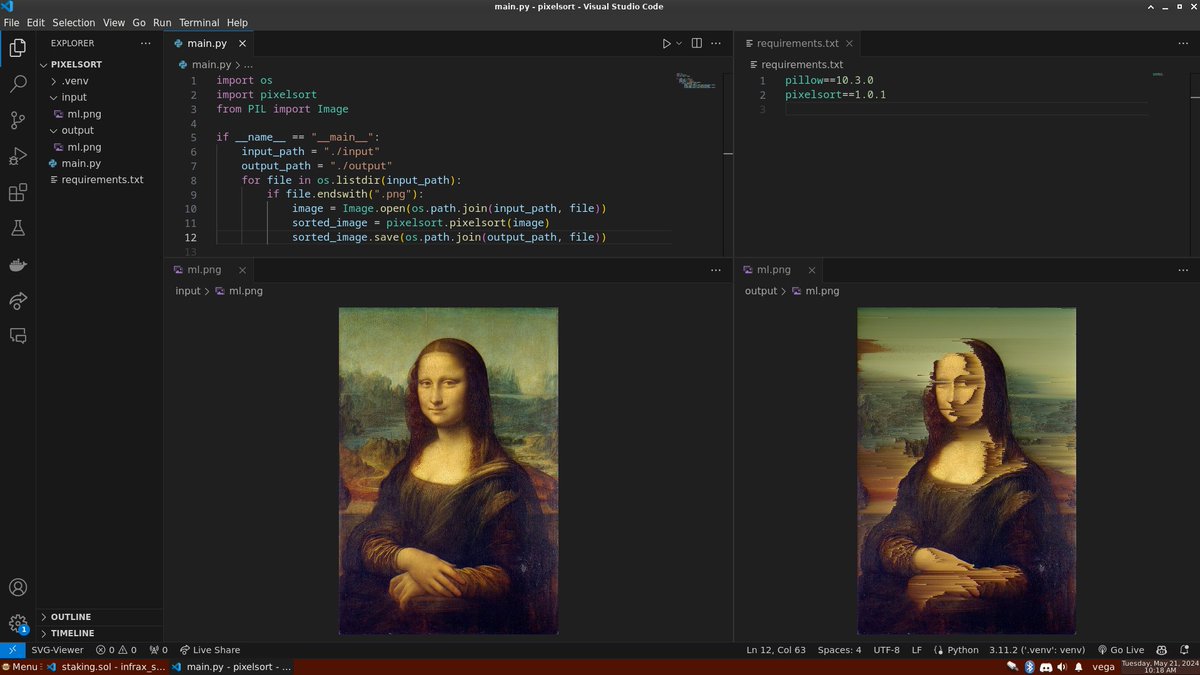The image size is (1200, 675).
Task: Click Ln 12, Col 63 indicator
Action: 776,650
